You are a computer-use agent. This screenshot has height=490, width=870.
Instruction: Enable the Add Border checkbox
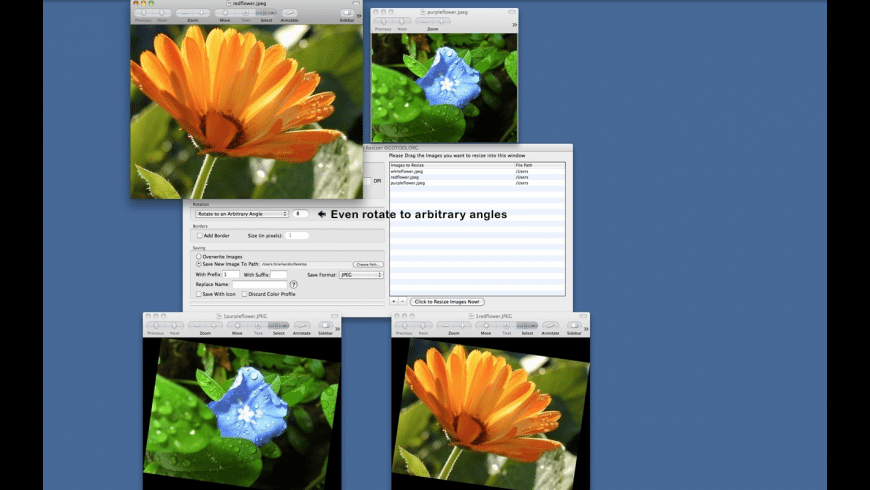199,235
